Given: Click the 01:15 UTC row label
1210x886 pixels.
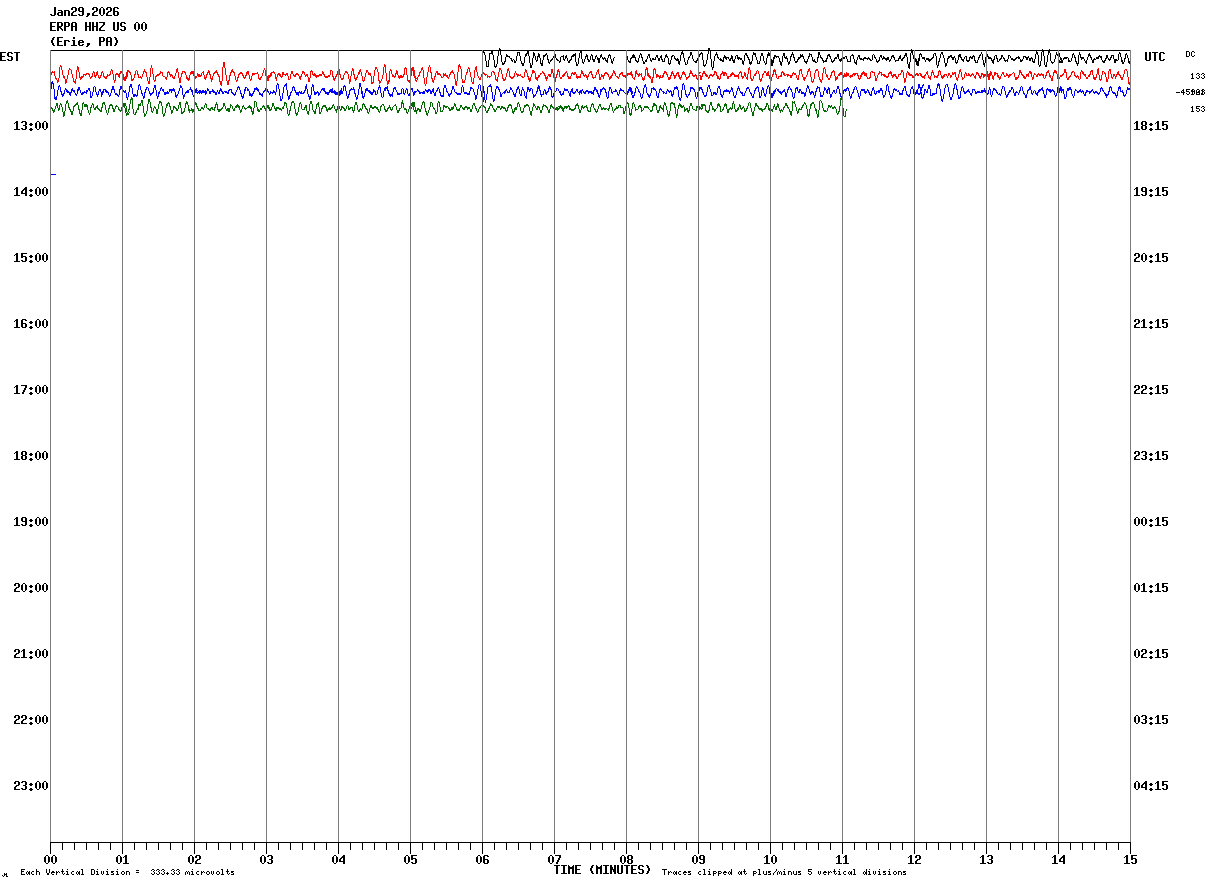Looking at the screenshot, I should point(1151,587).
